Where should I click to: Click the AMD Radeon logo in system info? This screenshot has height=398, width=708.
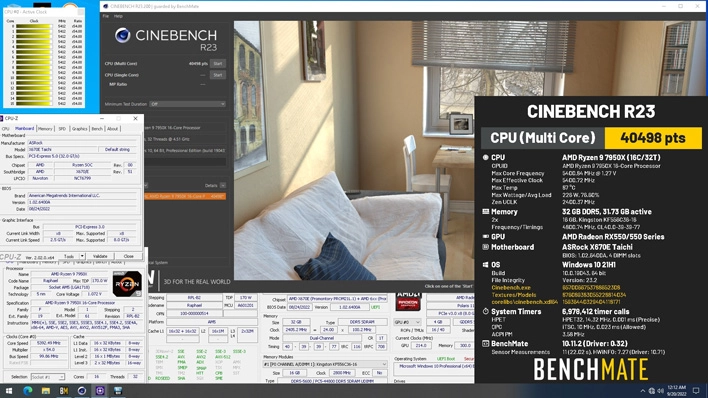408,301
